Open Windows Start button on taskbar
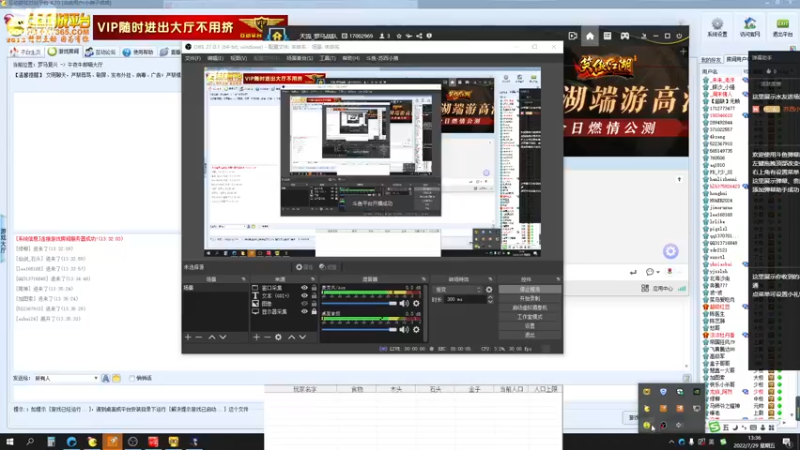Image resolution: width=800 pixels, height=450 pixels. 10,442
